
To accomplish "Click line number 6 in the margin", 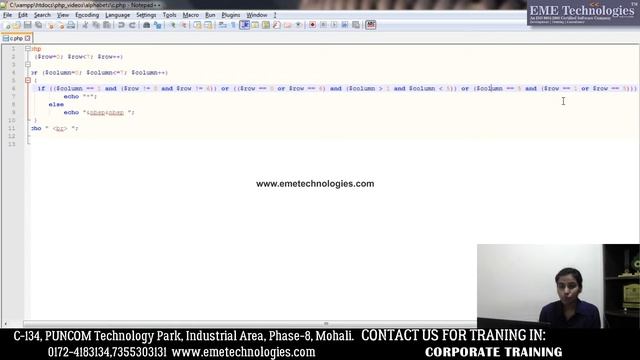I will (x=13, y=89).
